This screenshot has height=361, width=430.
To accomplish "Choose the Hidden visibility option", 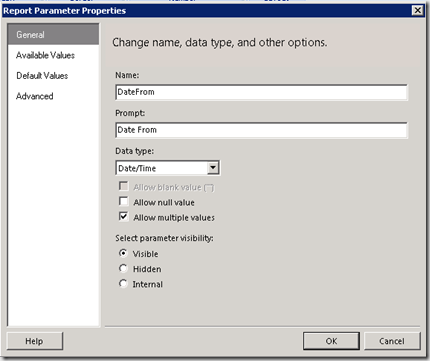I will pyautogui.click(x=123, y=268).
